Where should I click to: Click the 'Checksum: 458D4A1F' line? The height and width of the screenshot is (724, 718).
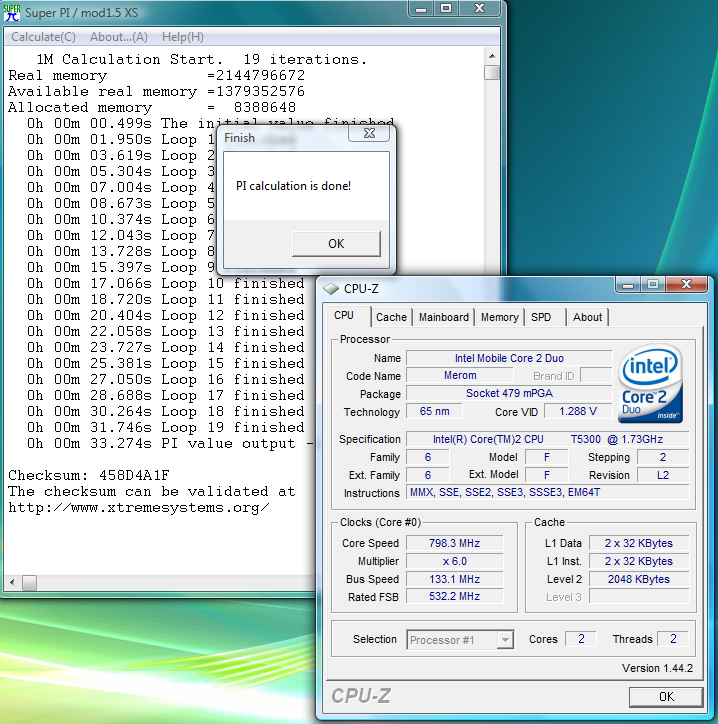(x=89, y=475)
